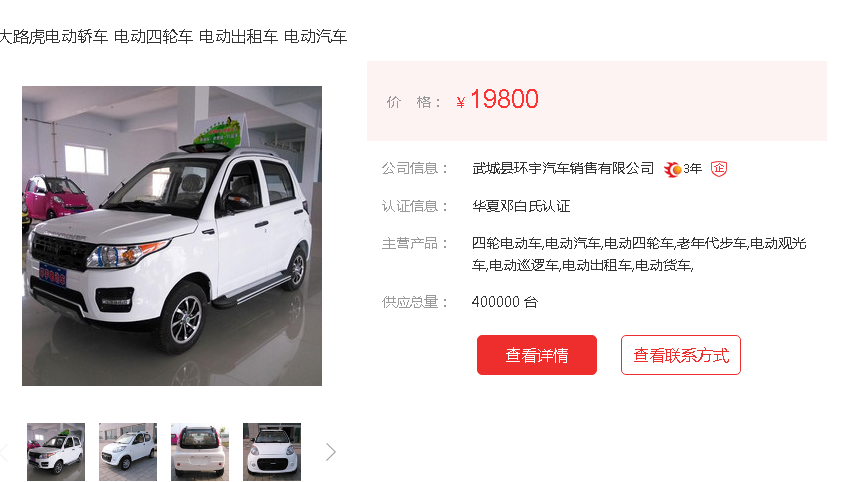This screenshot has height=482, width=841.
Task: Click the 企 enterprise verification shield icon
Action: (x=719, y=169)
